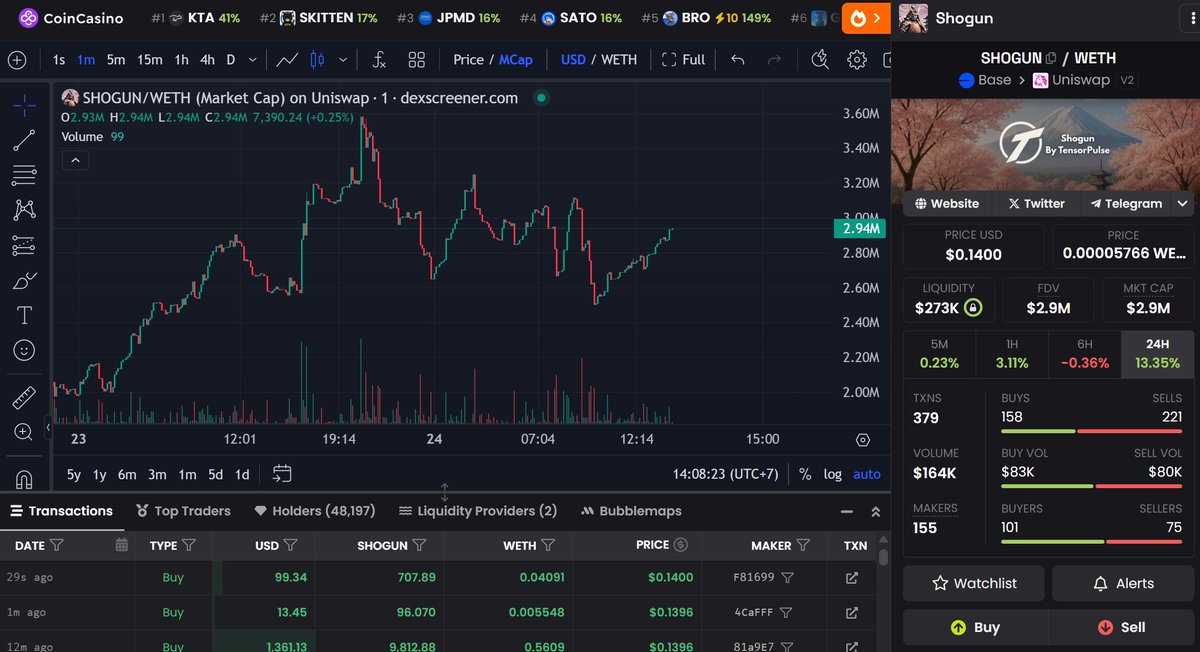Add Shogun to Watchlist

pyautogui.click(x=974, y=583)
